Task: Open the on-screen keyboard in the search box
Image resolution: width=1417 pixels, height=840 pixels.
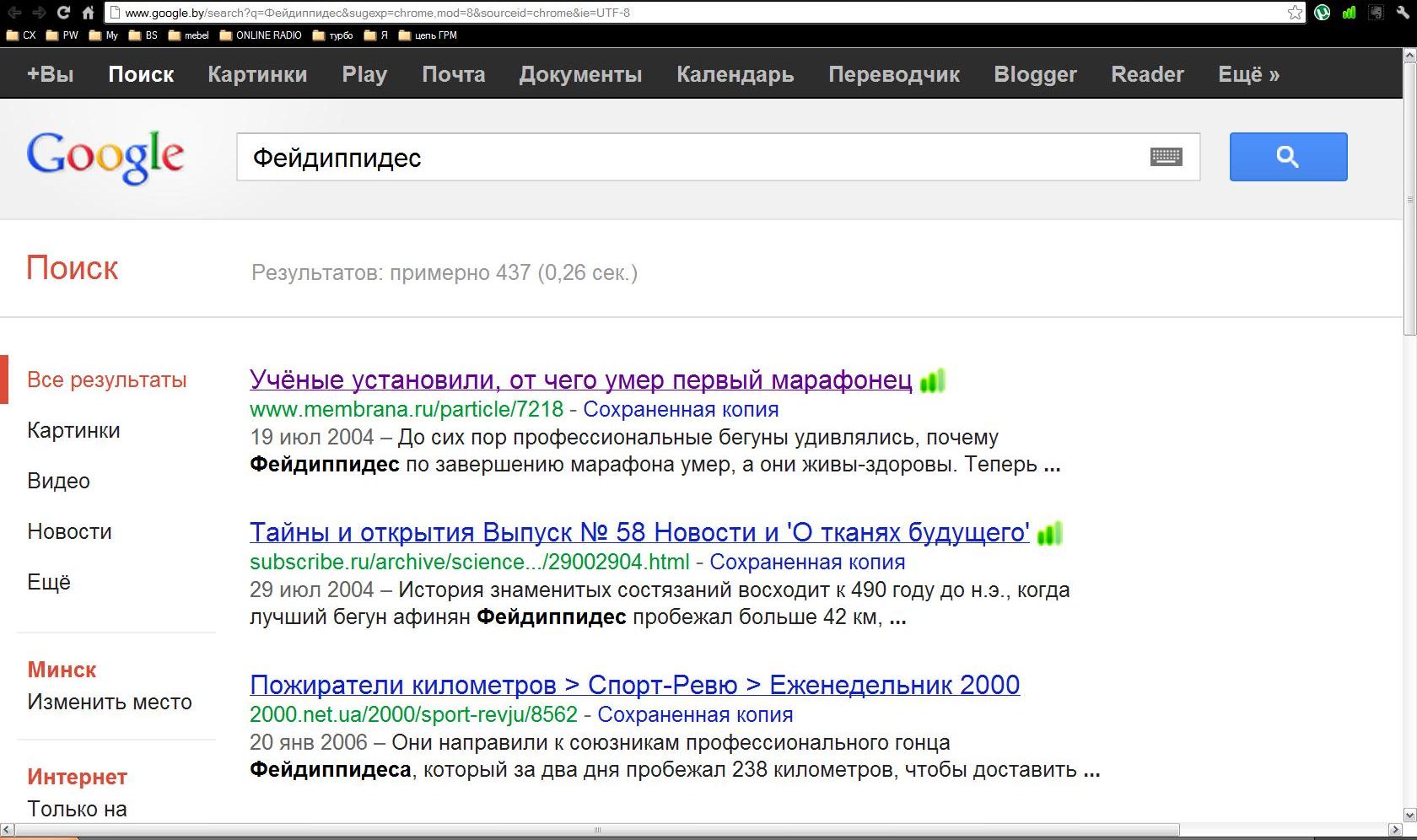Action: pyautogui.click(x=1166, y=157)
